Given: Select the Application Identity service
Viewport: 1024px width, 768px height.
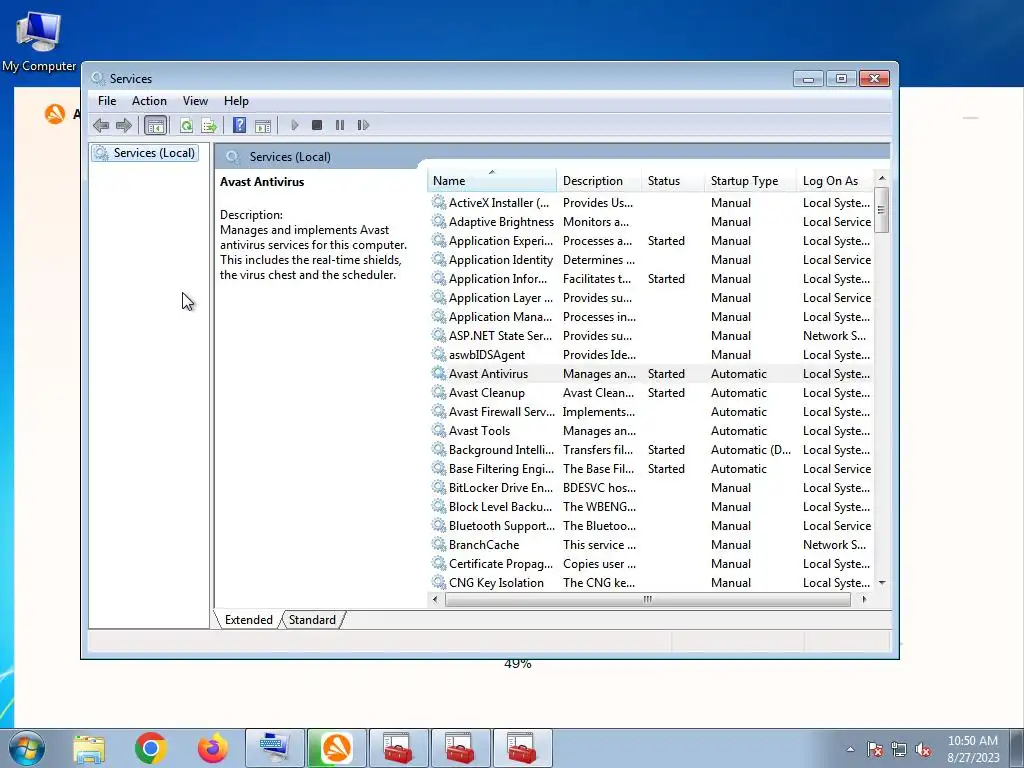Looking at the screenshot, I should (651, 259).
